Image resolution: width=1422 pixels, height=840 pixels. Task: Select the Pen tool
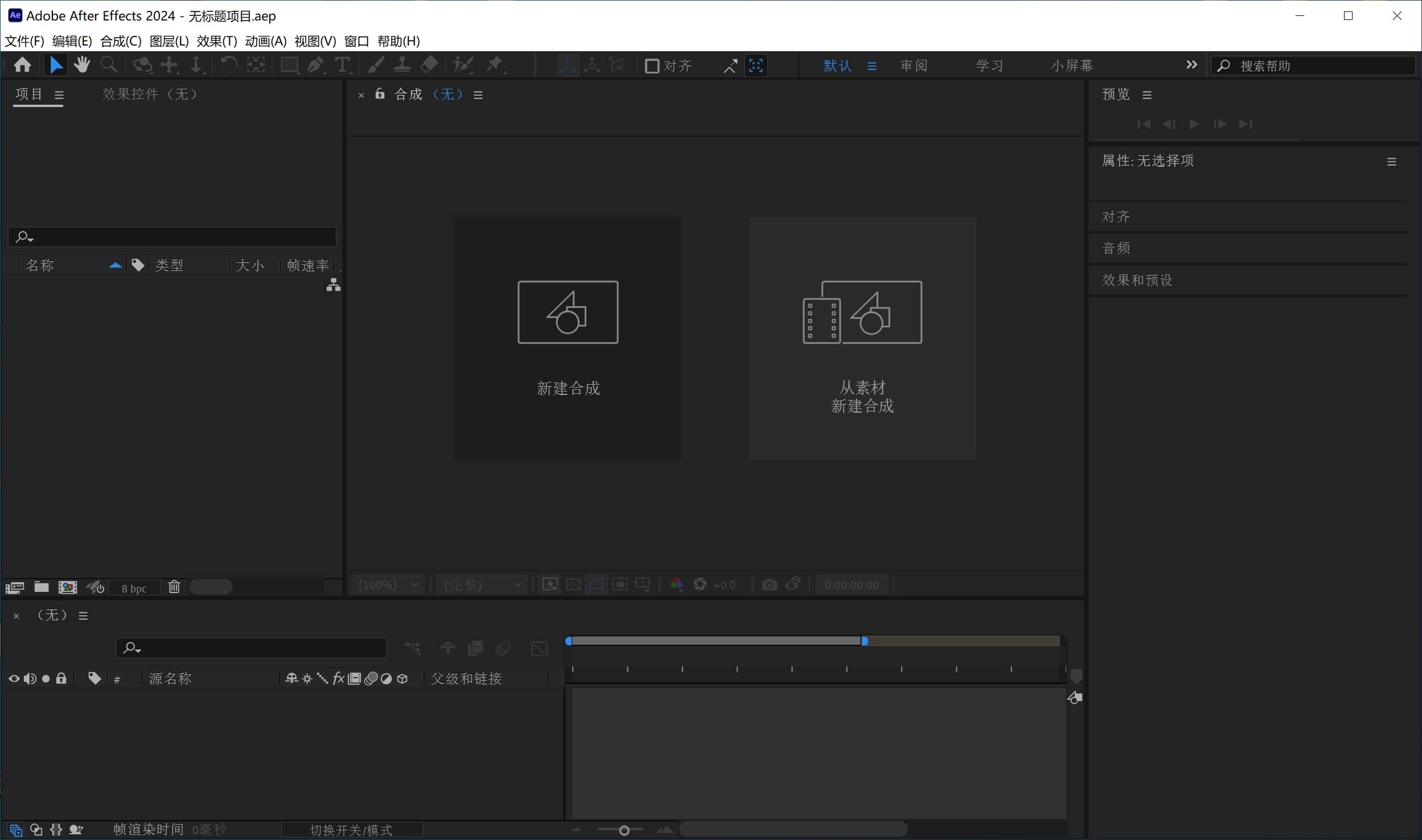pyautogui.click(x=316, y=65)
